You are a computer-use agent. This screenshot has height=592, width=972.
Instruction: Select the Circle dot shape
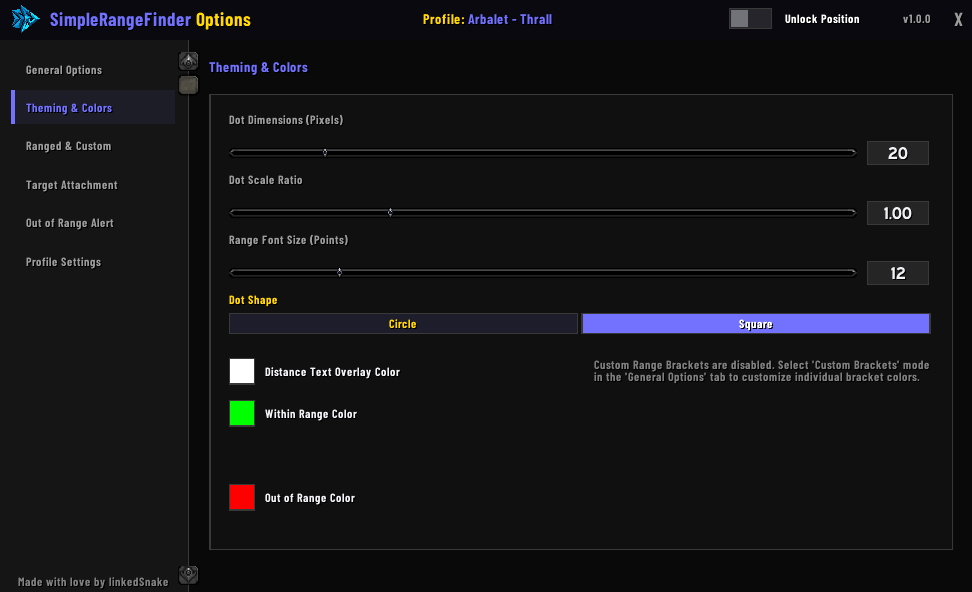[403, 324]
